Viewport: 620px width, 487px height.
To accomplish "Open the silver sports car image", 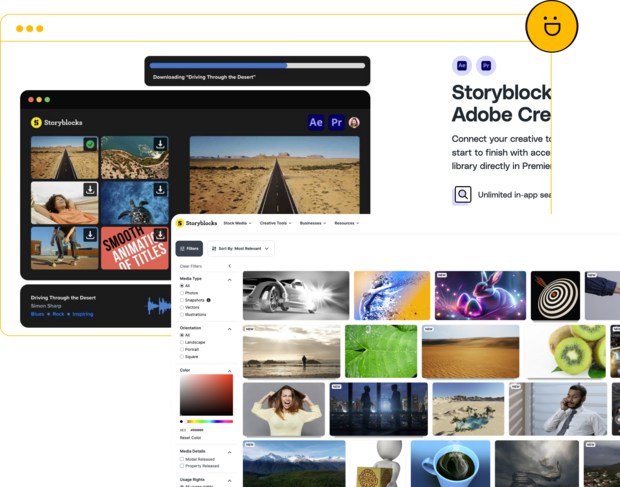I will click(296, 296).
